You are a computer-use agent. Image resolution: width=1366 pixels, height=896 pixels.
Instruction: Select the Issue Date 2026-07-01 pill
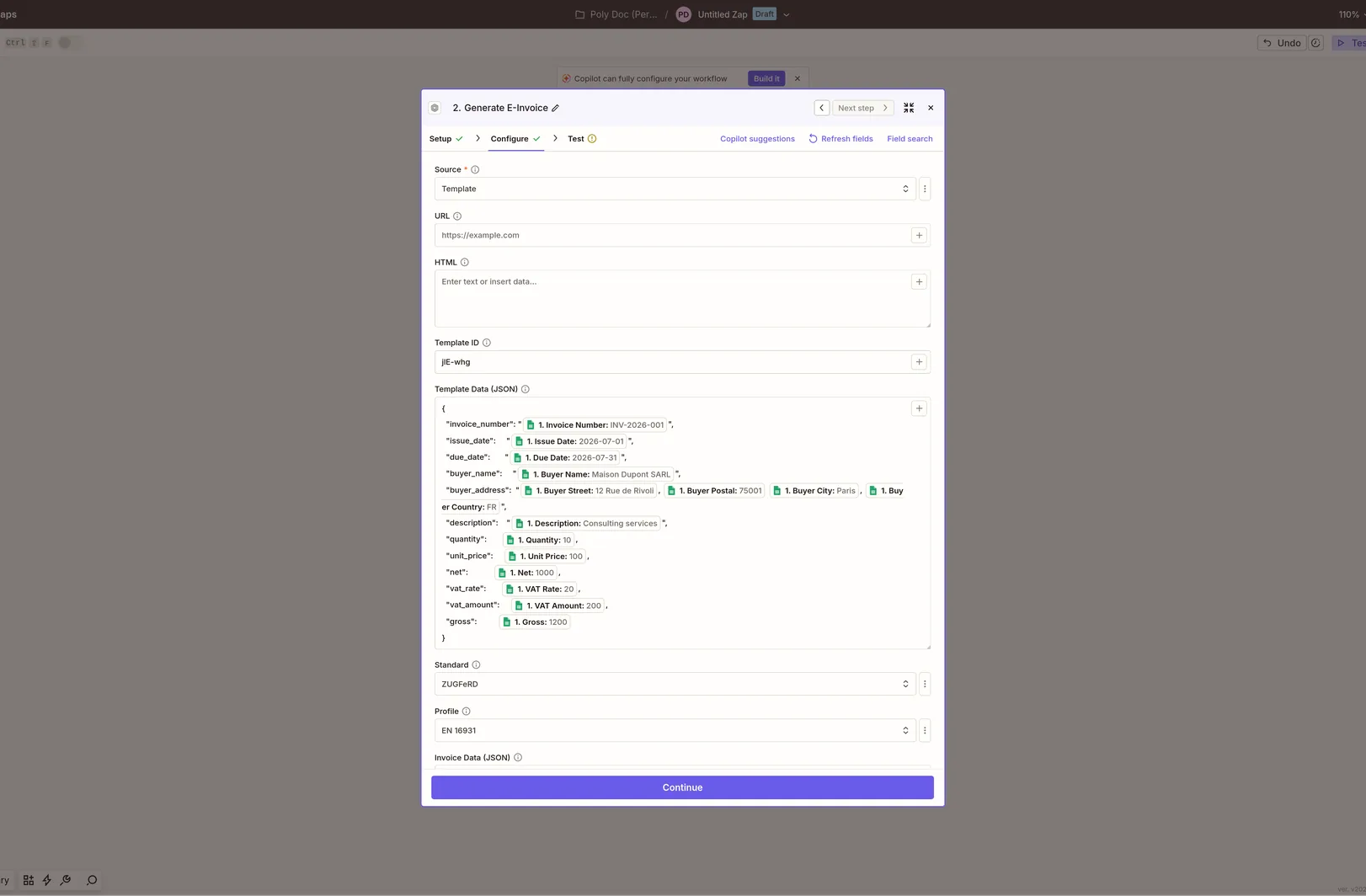(569, 441)
